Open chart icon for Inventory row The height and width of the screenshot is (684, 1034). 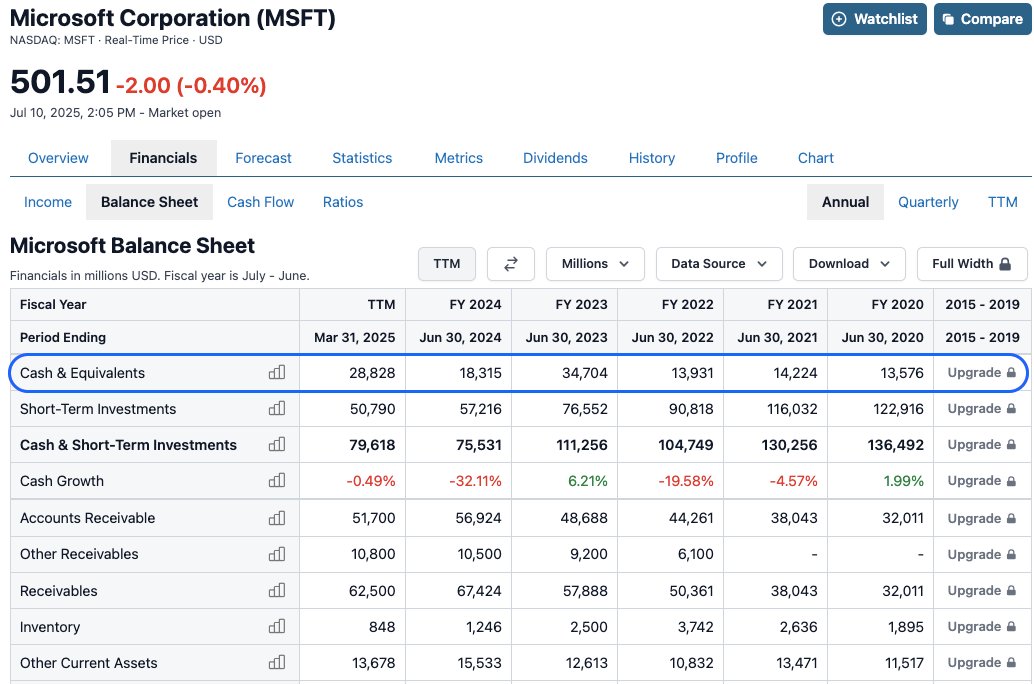point(277,626)
